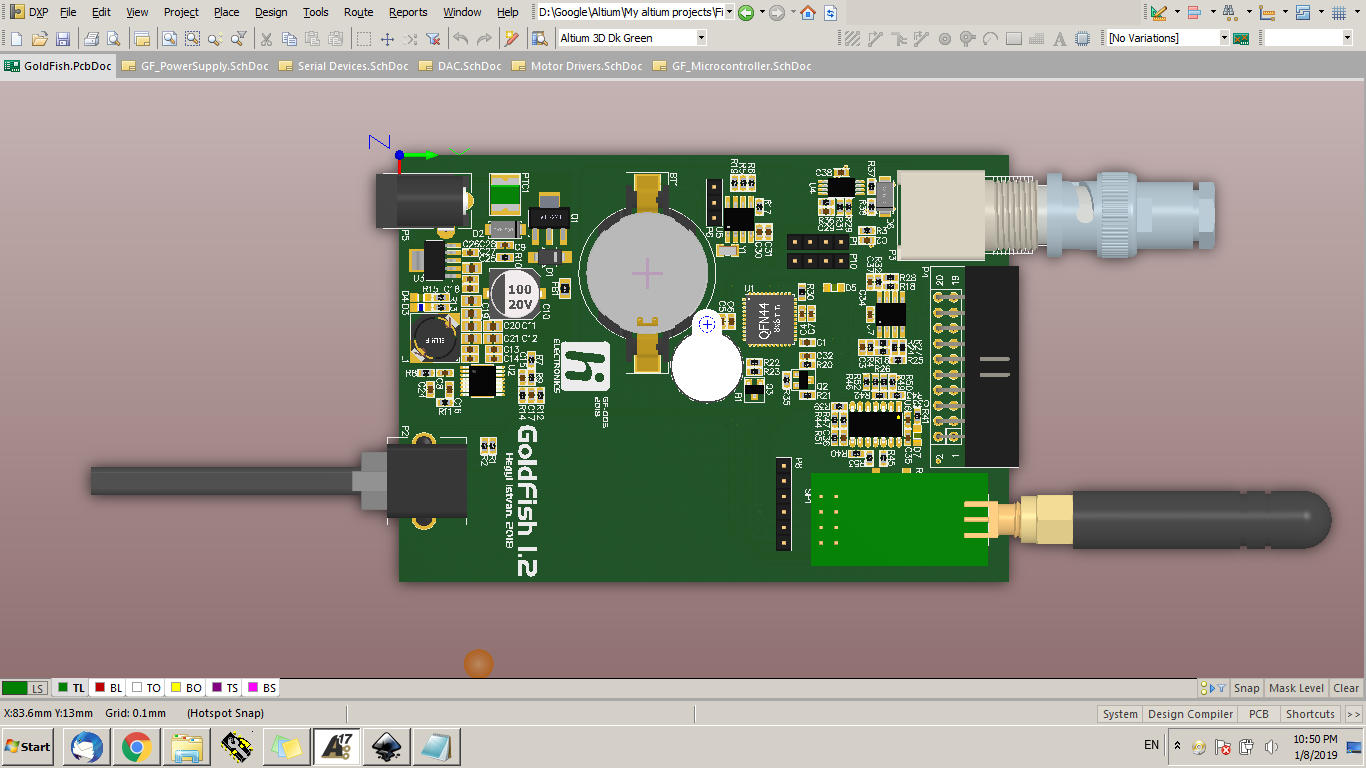Open Inkscape from the taskbar
The image size is (1366, 768).
[387, 746]
